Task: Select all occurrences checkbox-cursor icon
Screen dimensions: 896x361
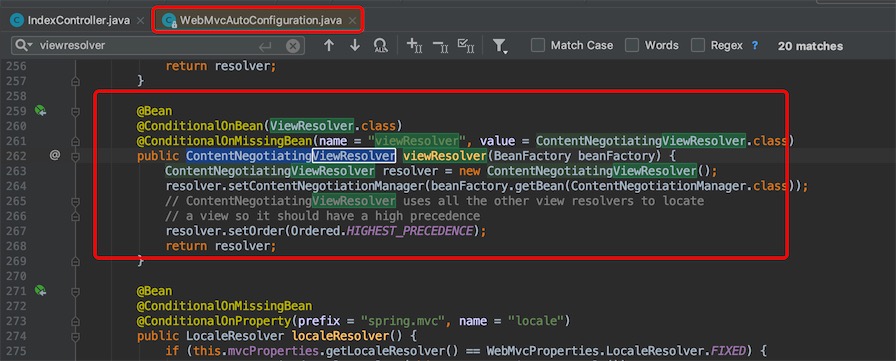Action: (x=466, y=46)
